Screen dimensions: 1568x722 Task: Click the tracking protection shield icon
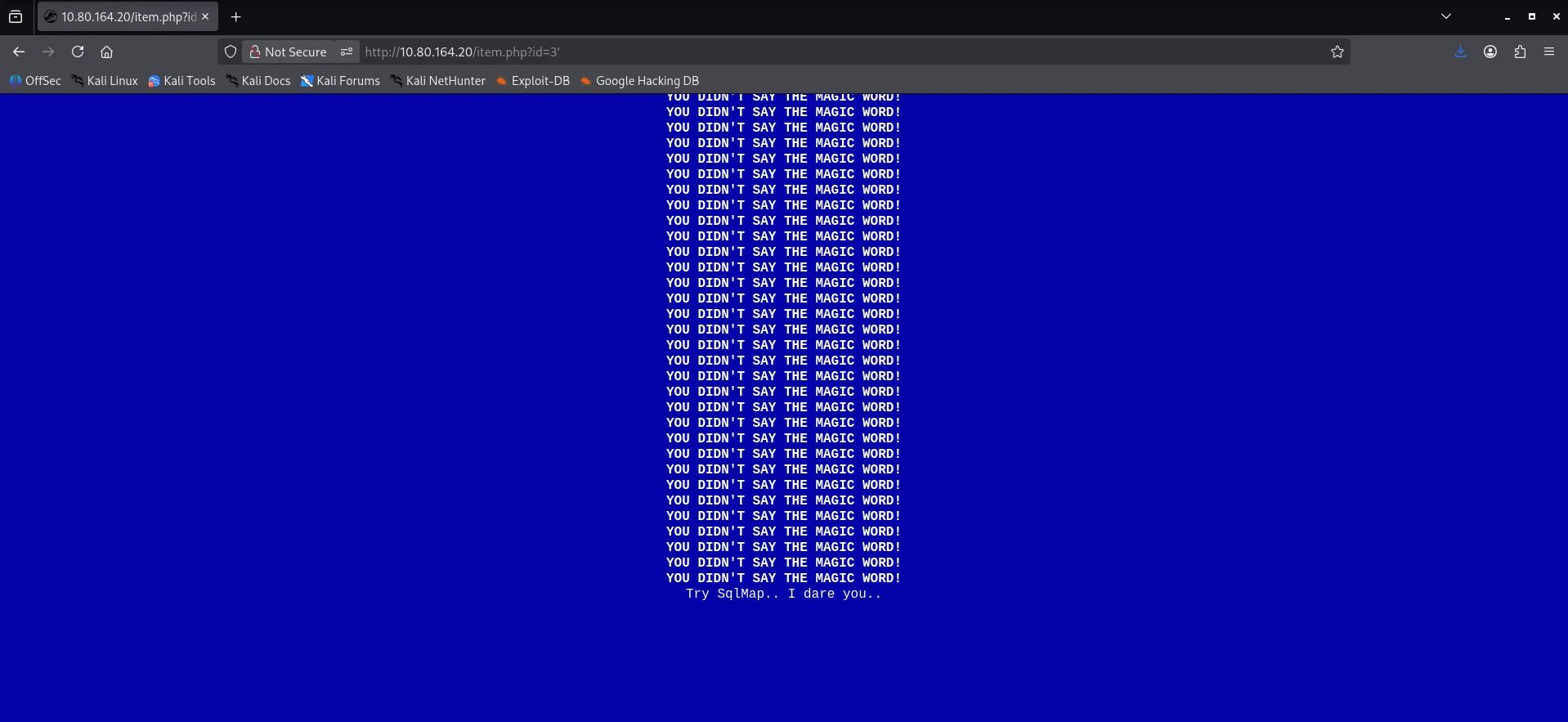coord(231,52)
